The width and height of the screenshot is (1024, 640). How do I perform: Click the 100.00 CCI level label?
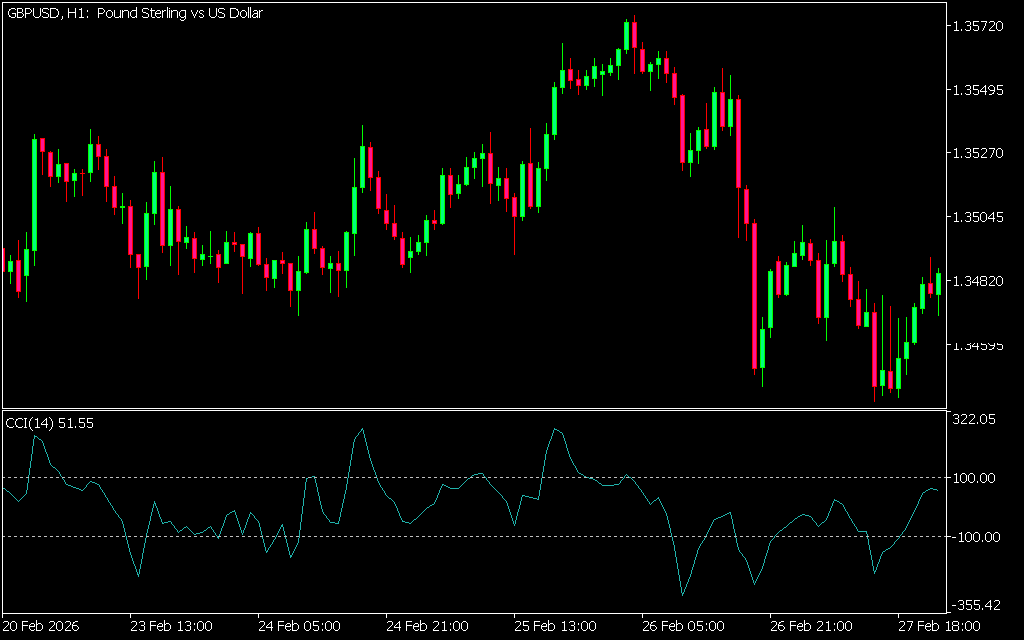click(x=974, y=478)
